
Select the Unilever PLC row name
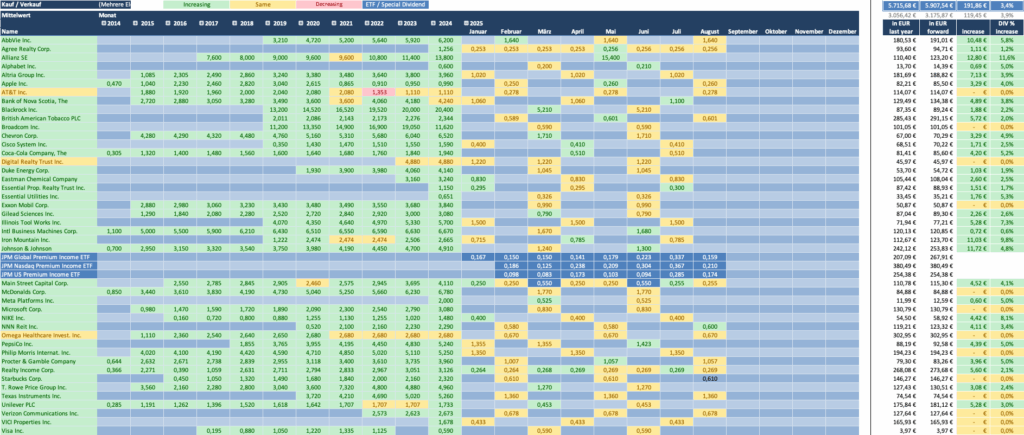[x=48, y=404]
